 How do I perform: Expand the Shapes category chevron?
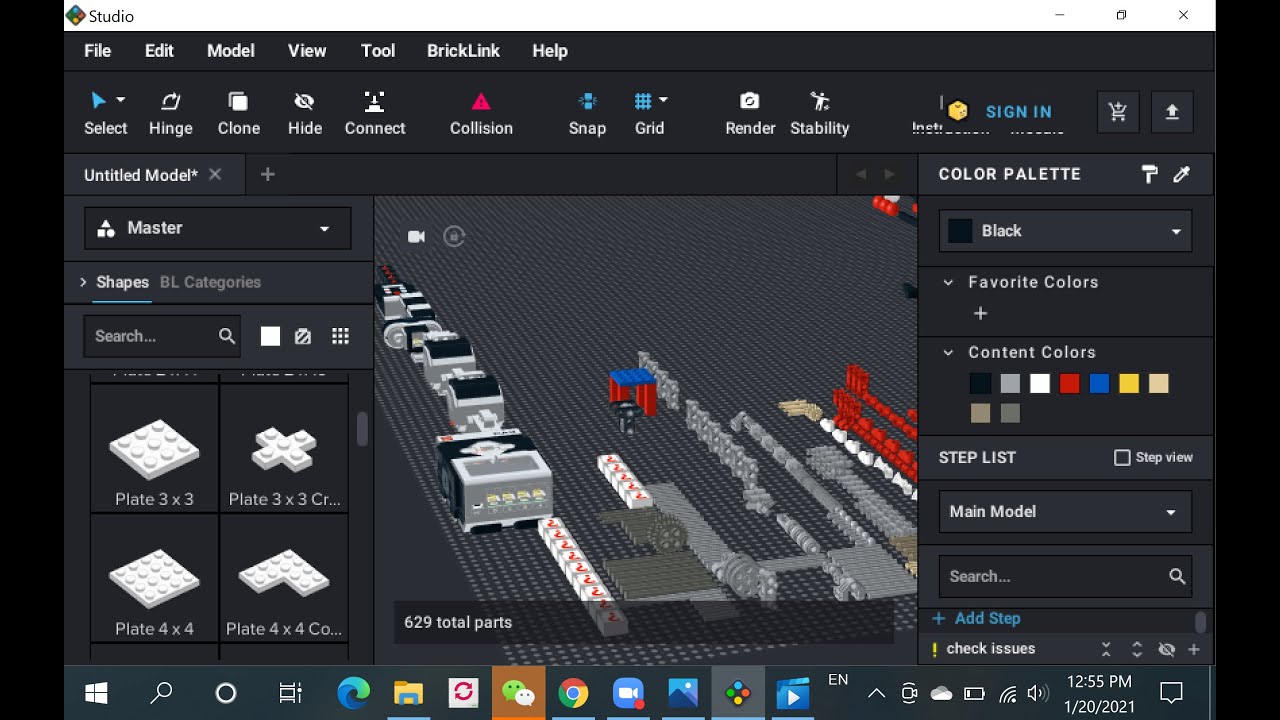pyautogui.click(x=83, y=283)
